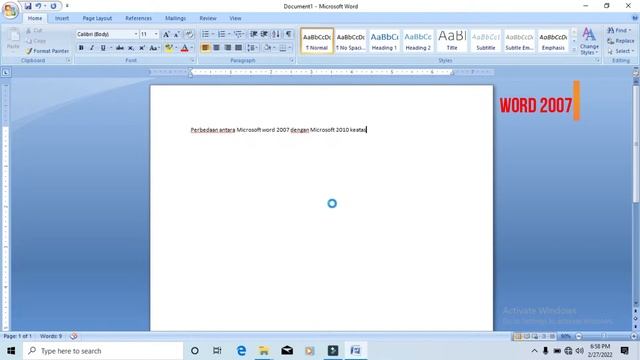Open the Select dropdown in Editing
640x360 pixels.
pos(620,51)
